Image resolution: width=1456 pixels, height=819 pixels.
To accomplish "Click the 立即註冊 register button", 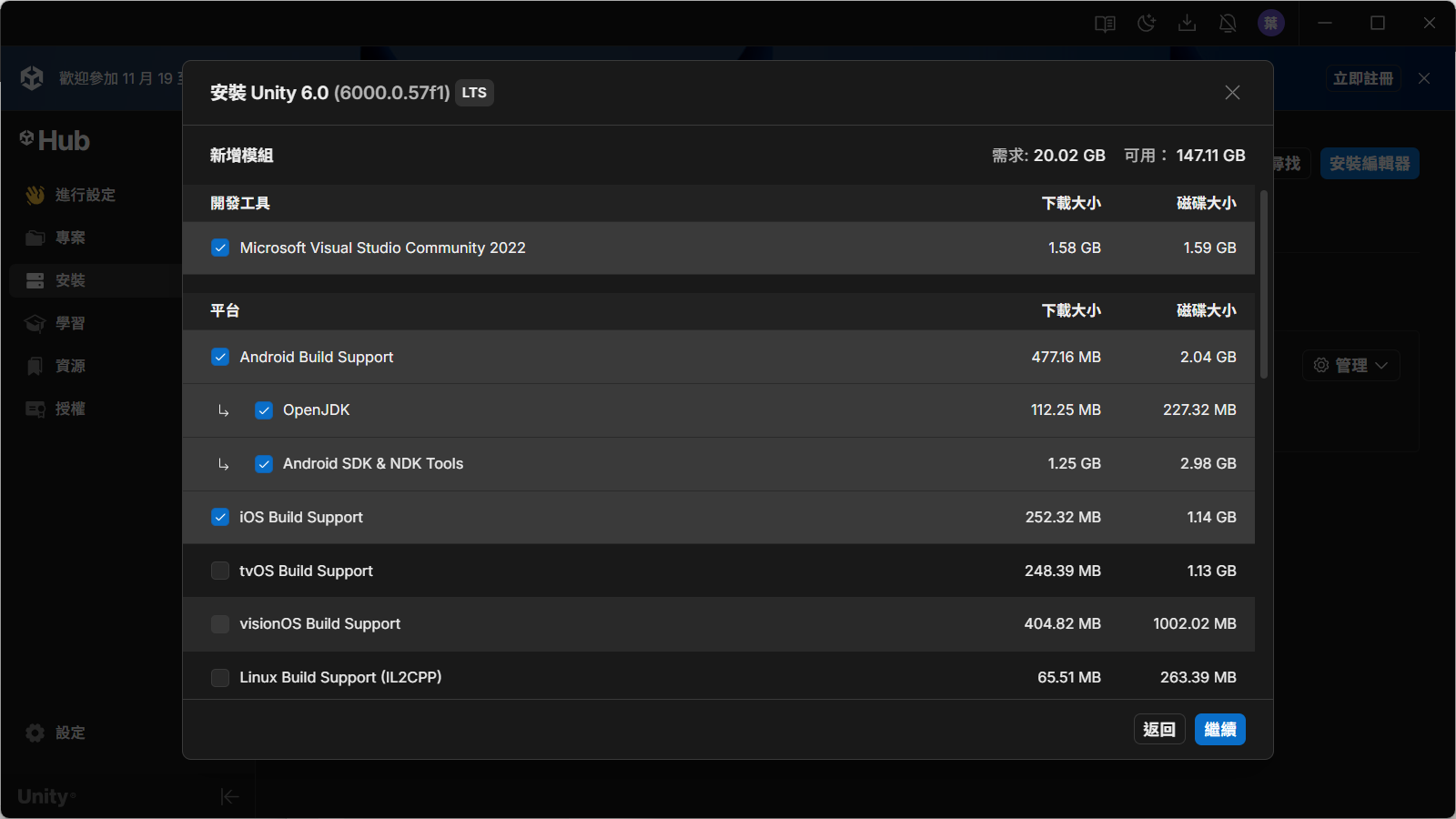I will (x=1363, y=78).
